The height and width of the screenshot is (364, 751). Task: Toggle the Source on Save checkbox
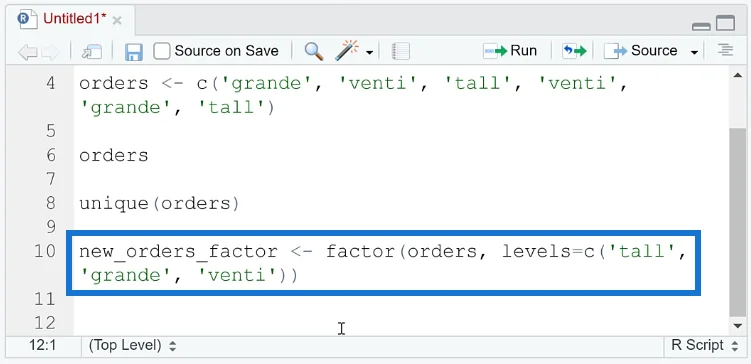tap(161, 51)
